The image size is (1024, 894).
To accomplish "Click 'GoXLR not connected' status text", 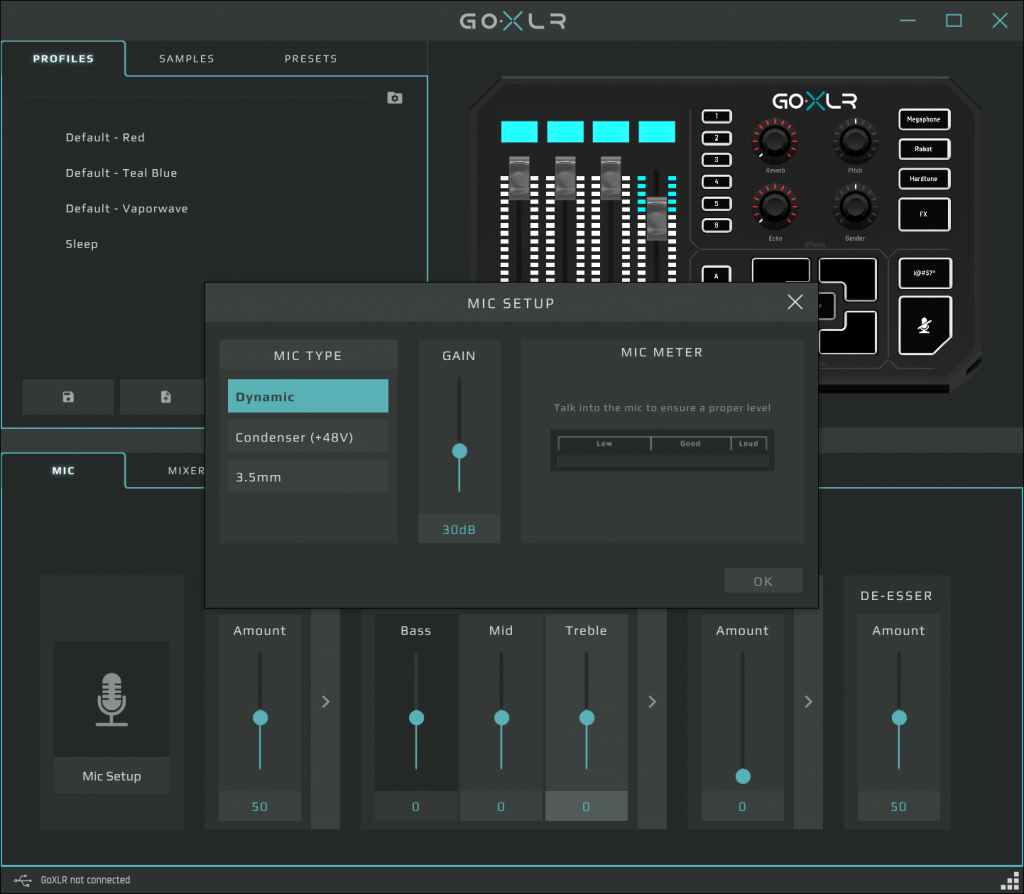I will [x=86, y=880].
